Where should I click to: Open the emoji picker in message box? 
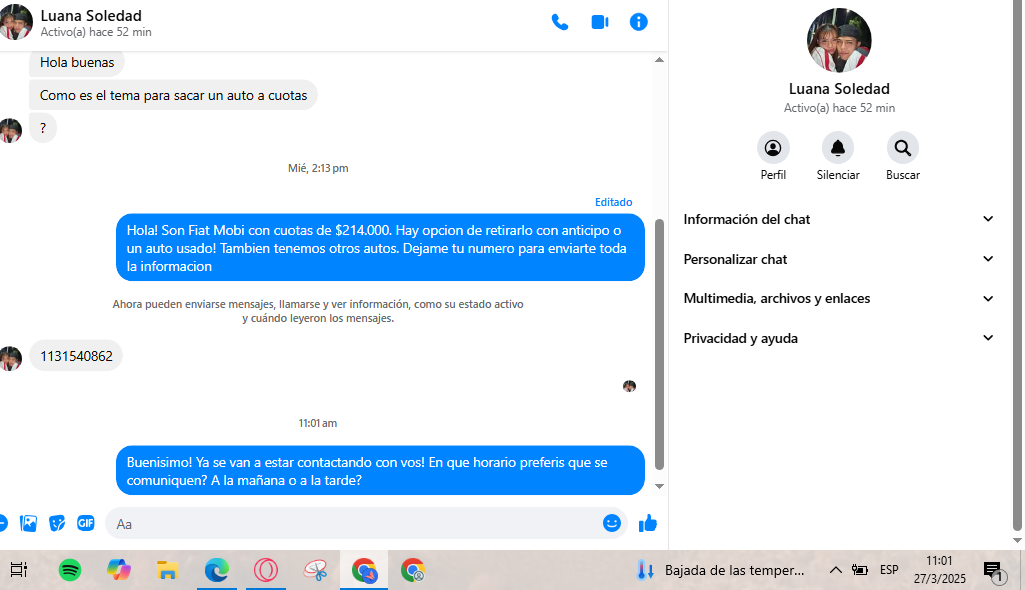coord(612,523)
